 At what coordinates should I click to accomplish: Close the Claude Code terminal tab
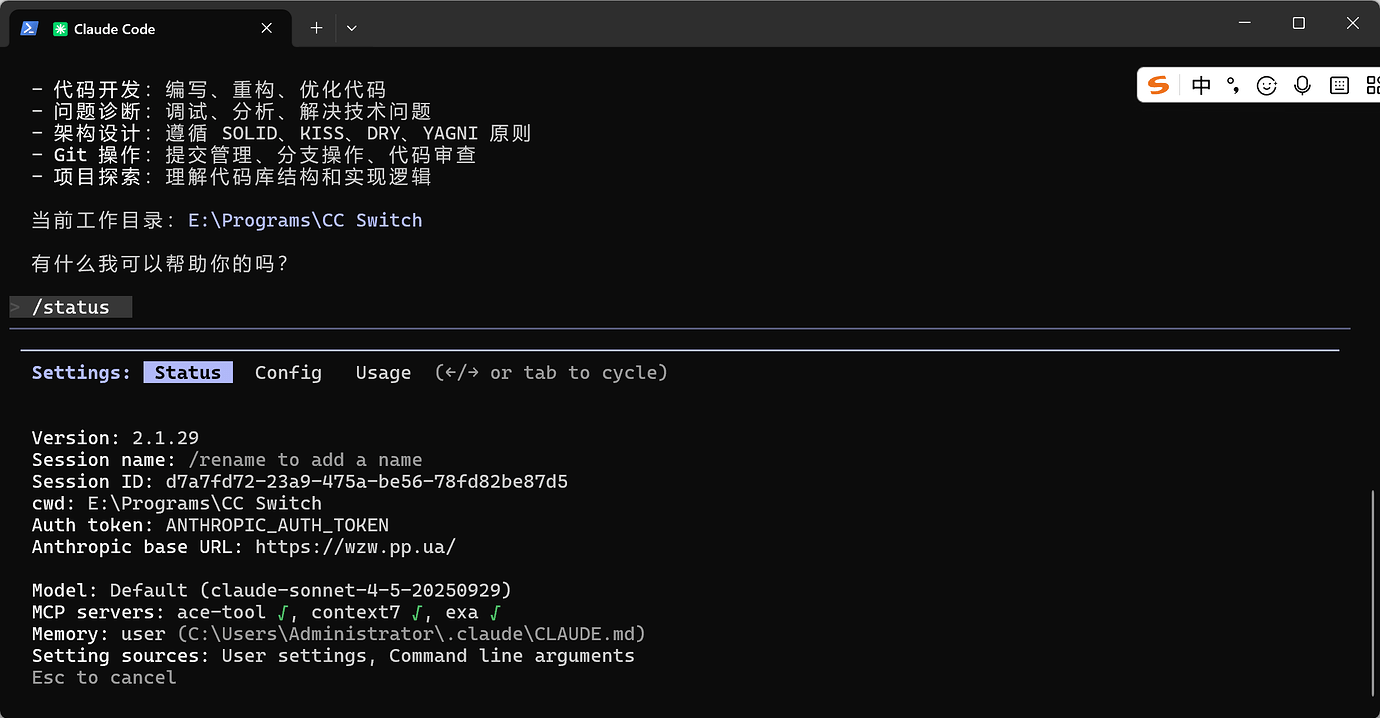coord(267,28)
